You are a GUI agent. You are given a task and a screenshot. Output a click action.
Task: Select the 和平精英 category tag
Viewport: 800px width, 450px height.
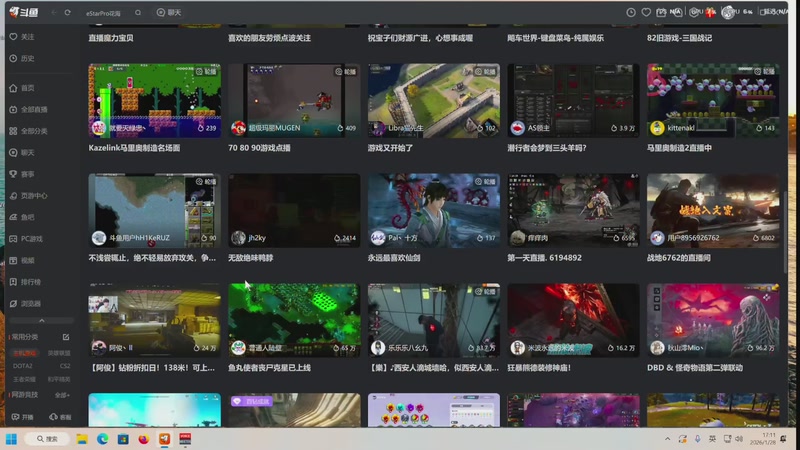[59, 379]
